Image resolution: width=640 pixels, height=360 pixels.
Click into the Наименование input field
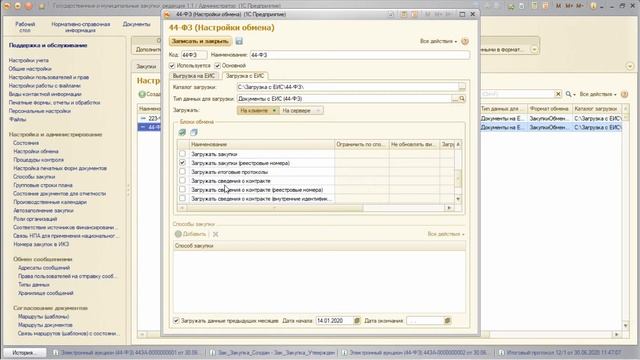pyautogui.click(x=359, y=55)
